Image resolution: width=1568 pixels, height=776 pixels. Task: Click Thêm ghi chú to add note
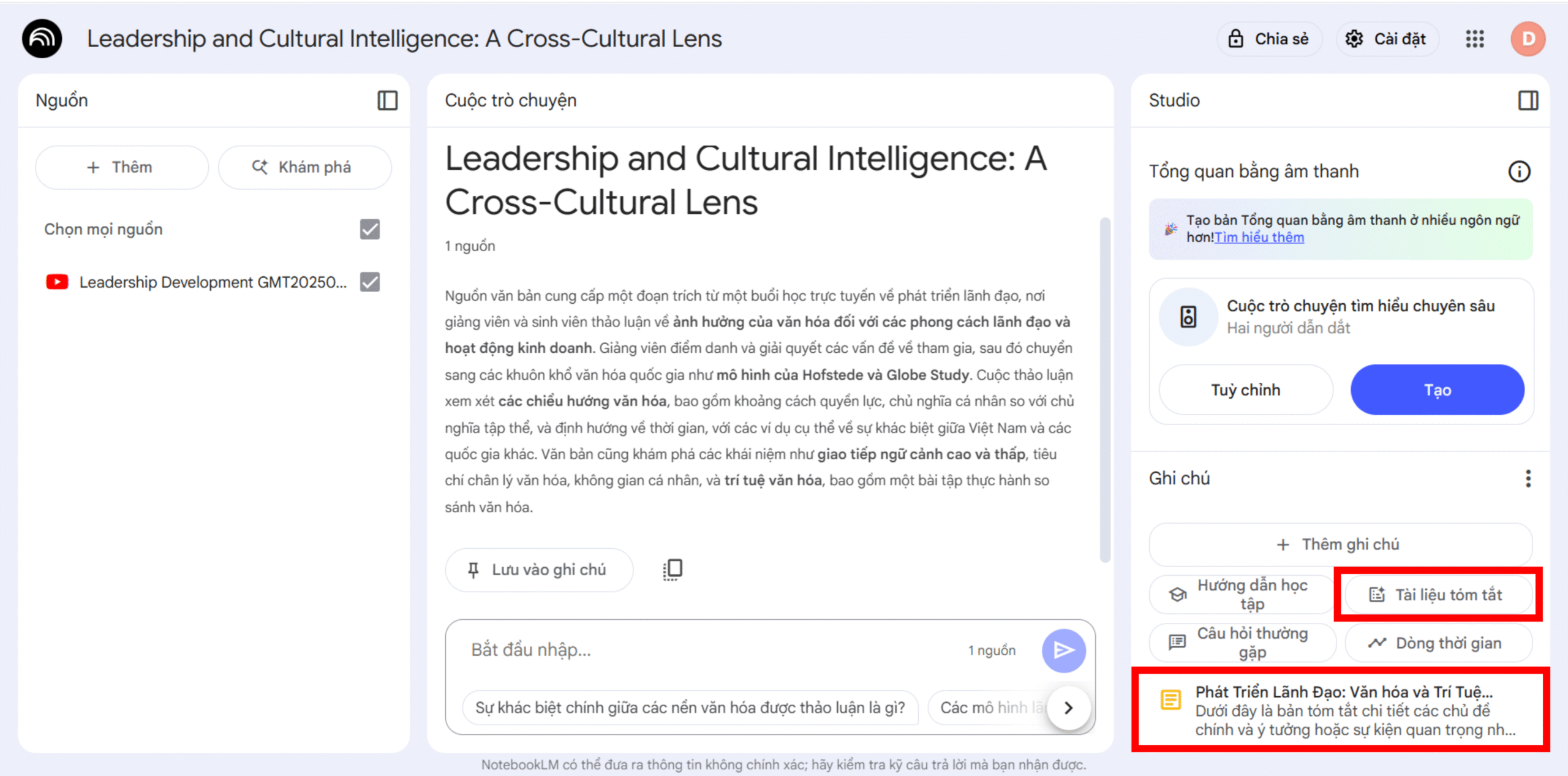coord(1341,544)
